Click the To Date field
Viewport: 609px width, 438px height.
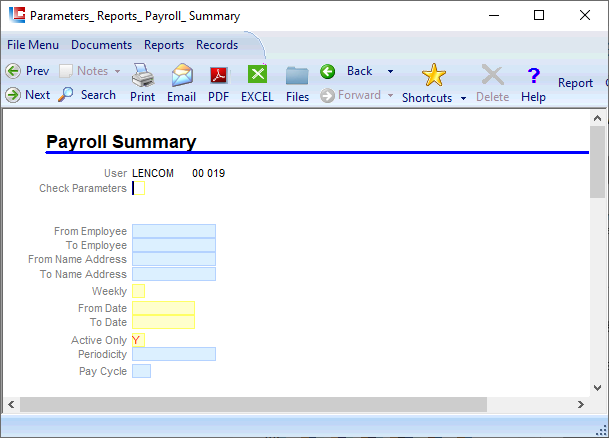164,322
